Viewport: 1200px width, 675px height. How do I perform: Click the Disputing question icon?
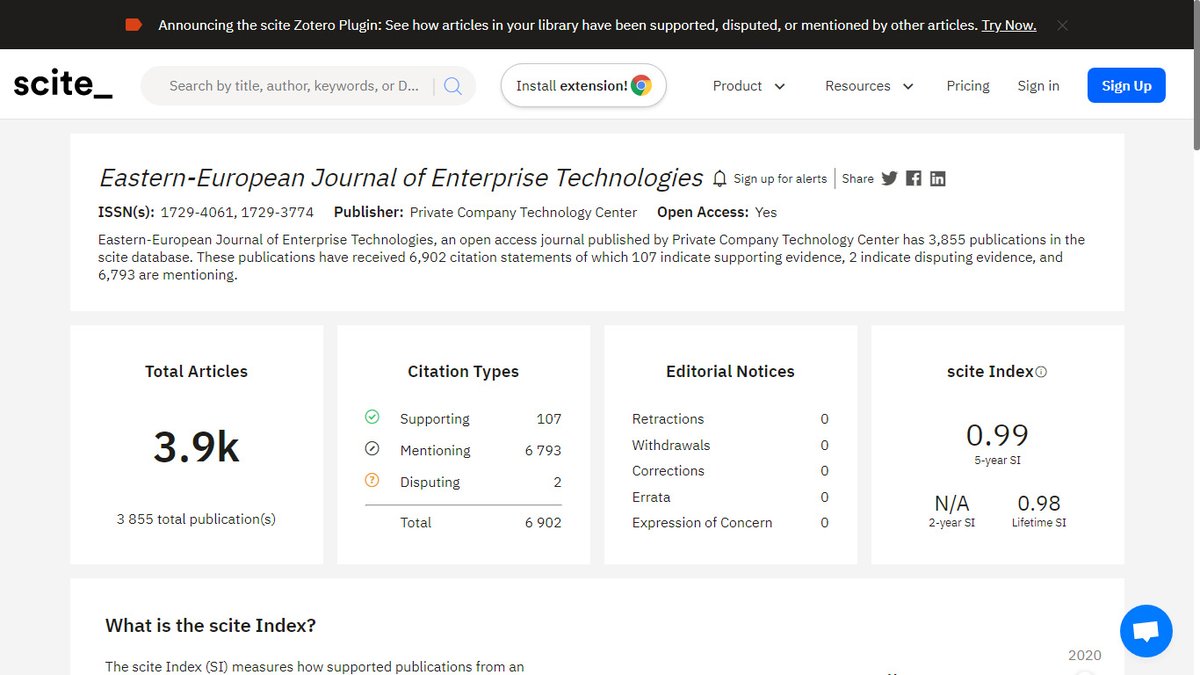click(372, 480)
